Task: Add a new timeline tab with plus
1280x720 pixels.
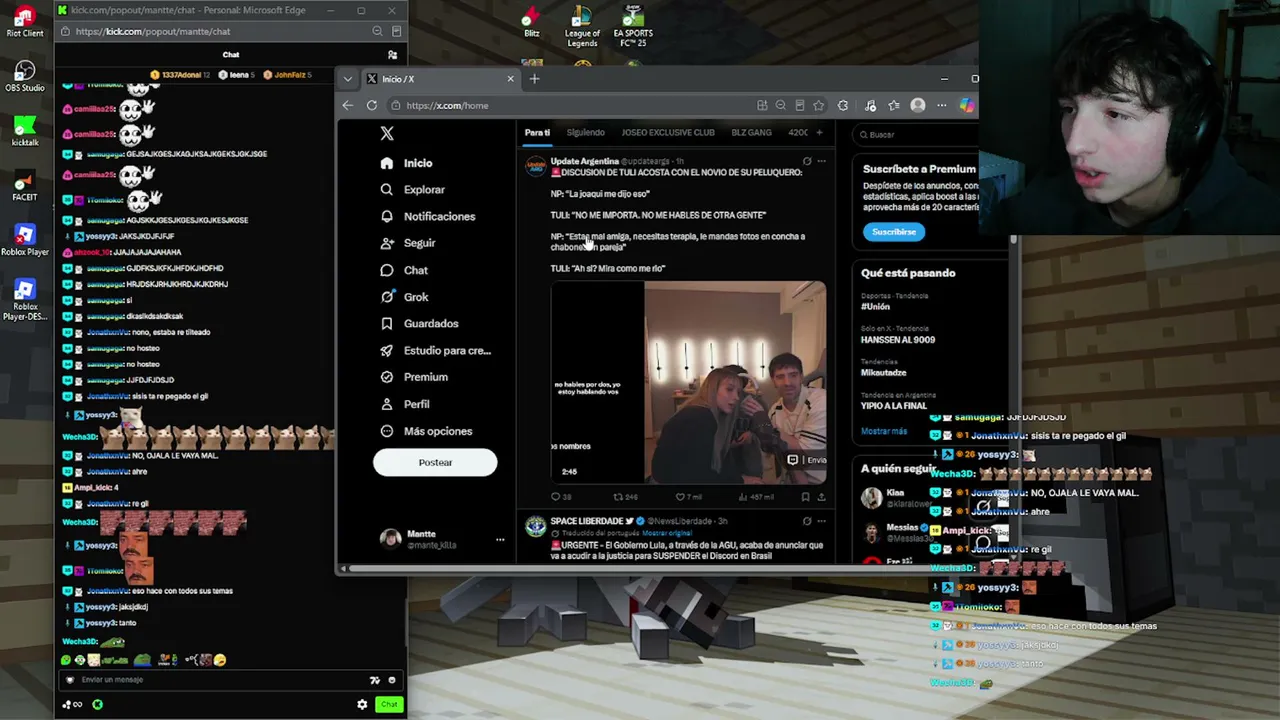Action: pyautogui.click(x=819, y=132)
